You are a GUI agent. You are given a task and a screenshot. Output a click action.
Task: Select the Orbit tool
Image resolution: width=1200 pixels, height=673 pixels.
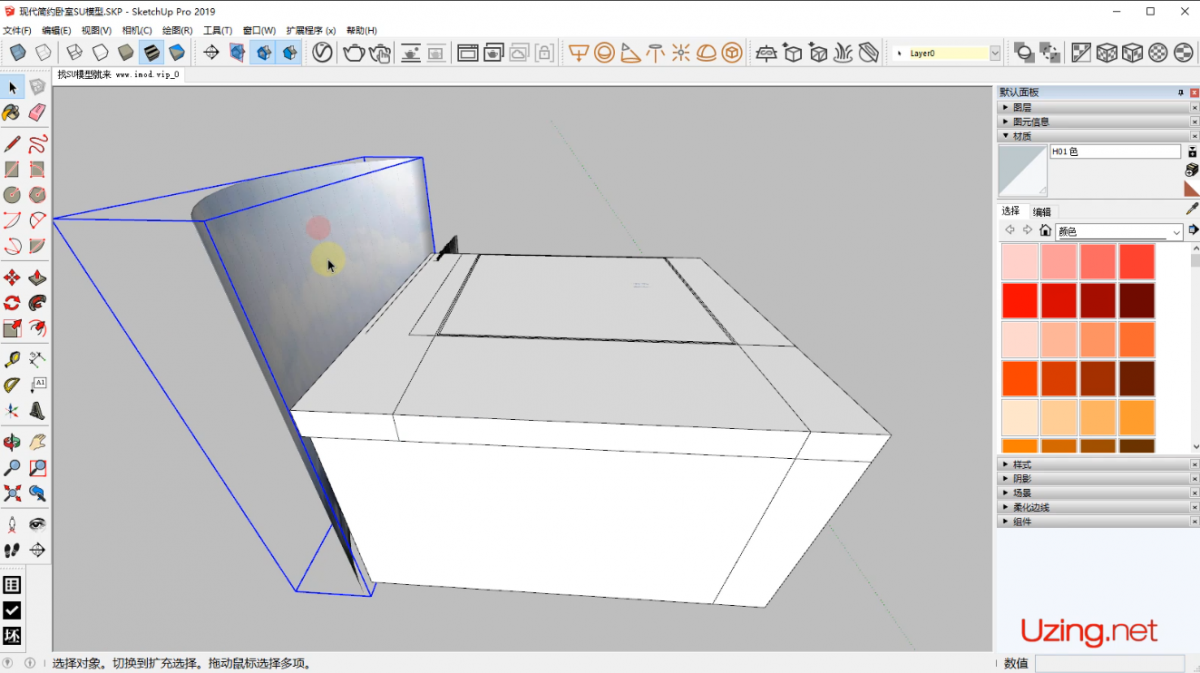[12, 441]
